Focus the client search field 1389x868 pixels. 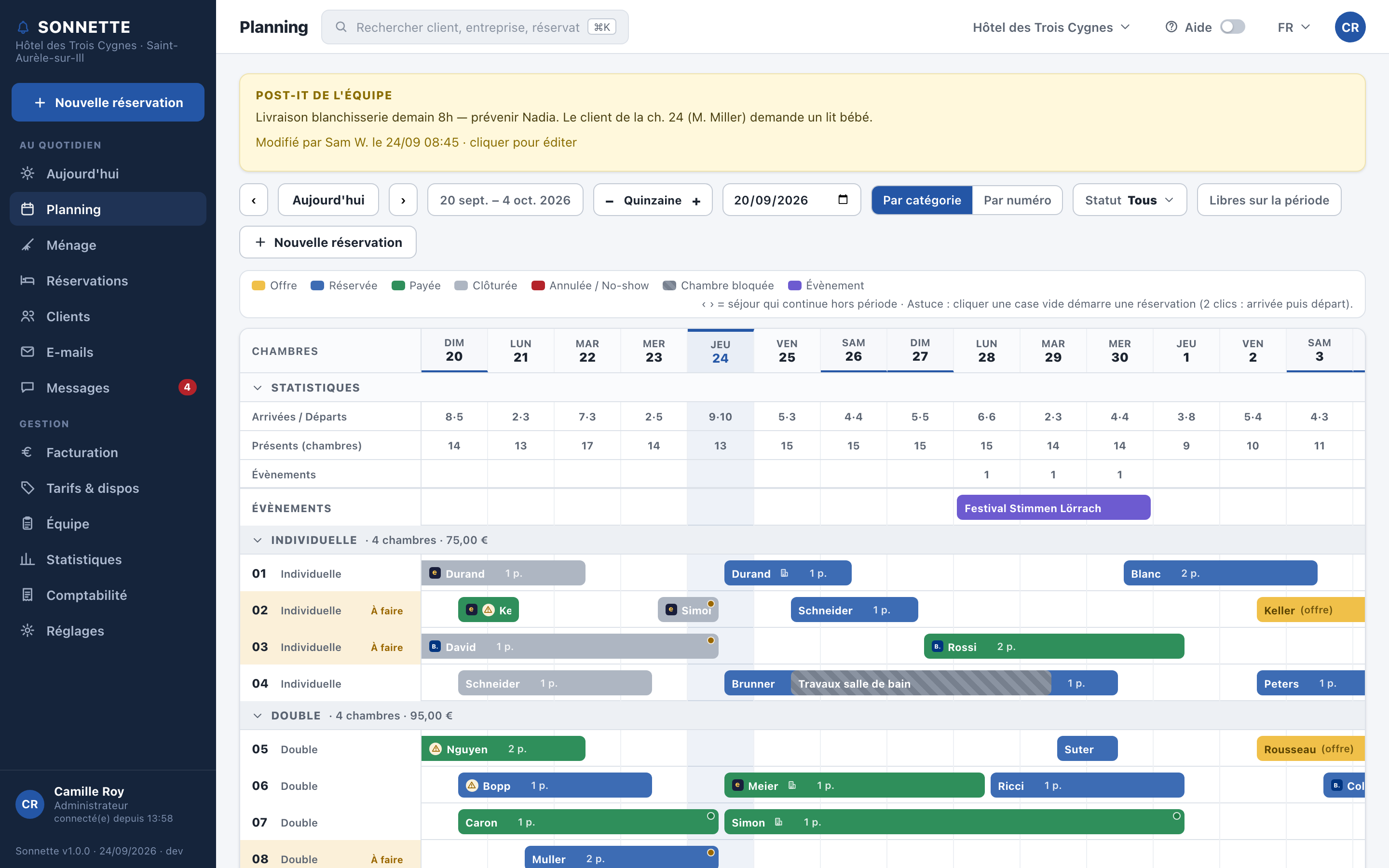click(x=475, y=27)
